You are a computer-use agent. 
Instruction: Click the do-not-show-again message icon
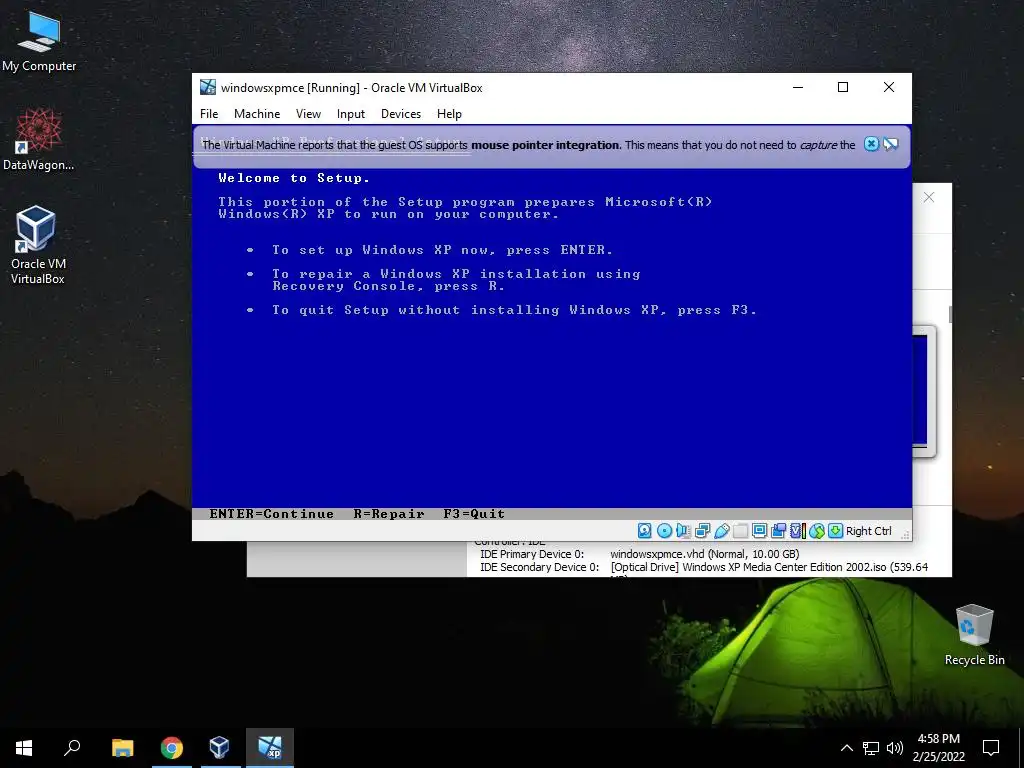(x=890, y=144)
